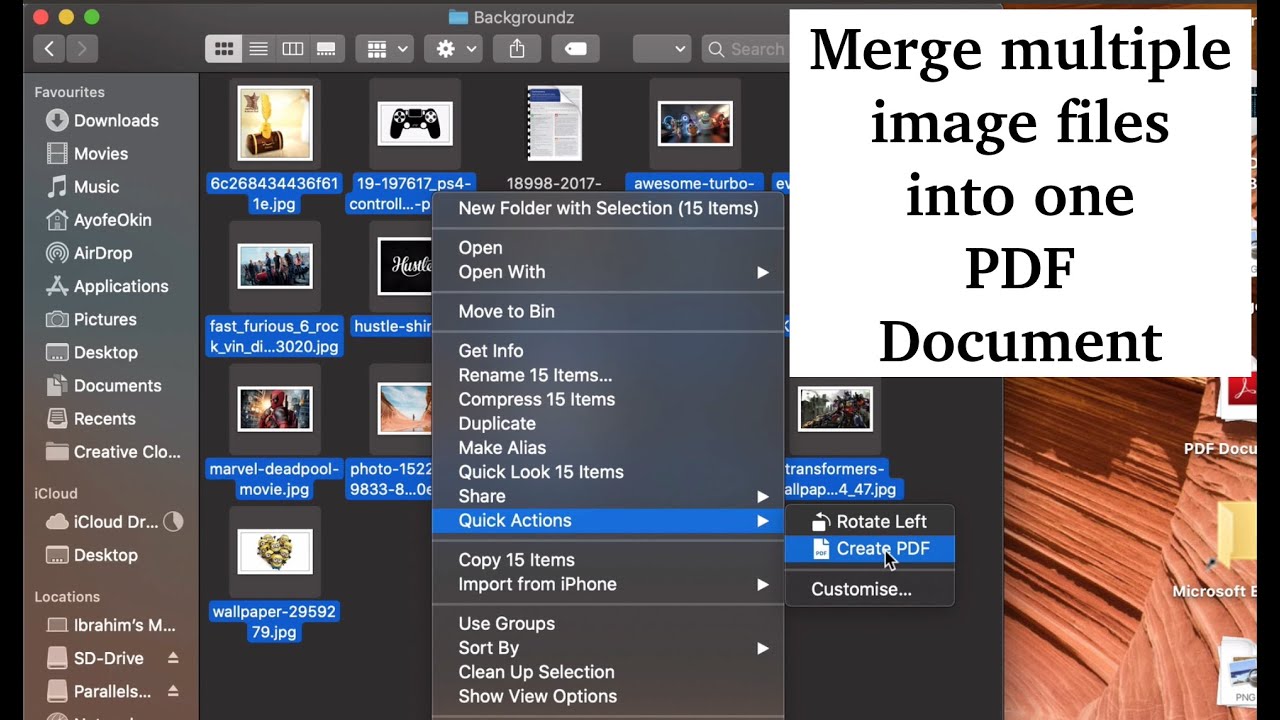Choose Compress 15 Items
This screenshot has width=1280, height=720.
tap(608, 399)
